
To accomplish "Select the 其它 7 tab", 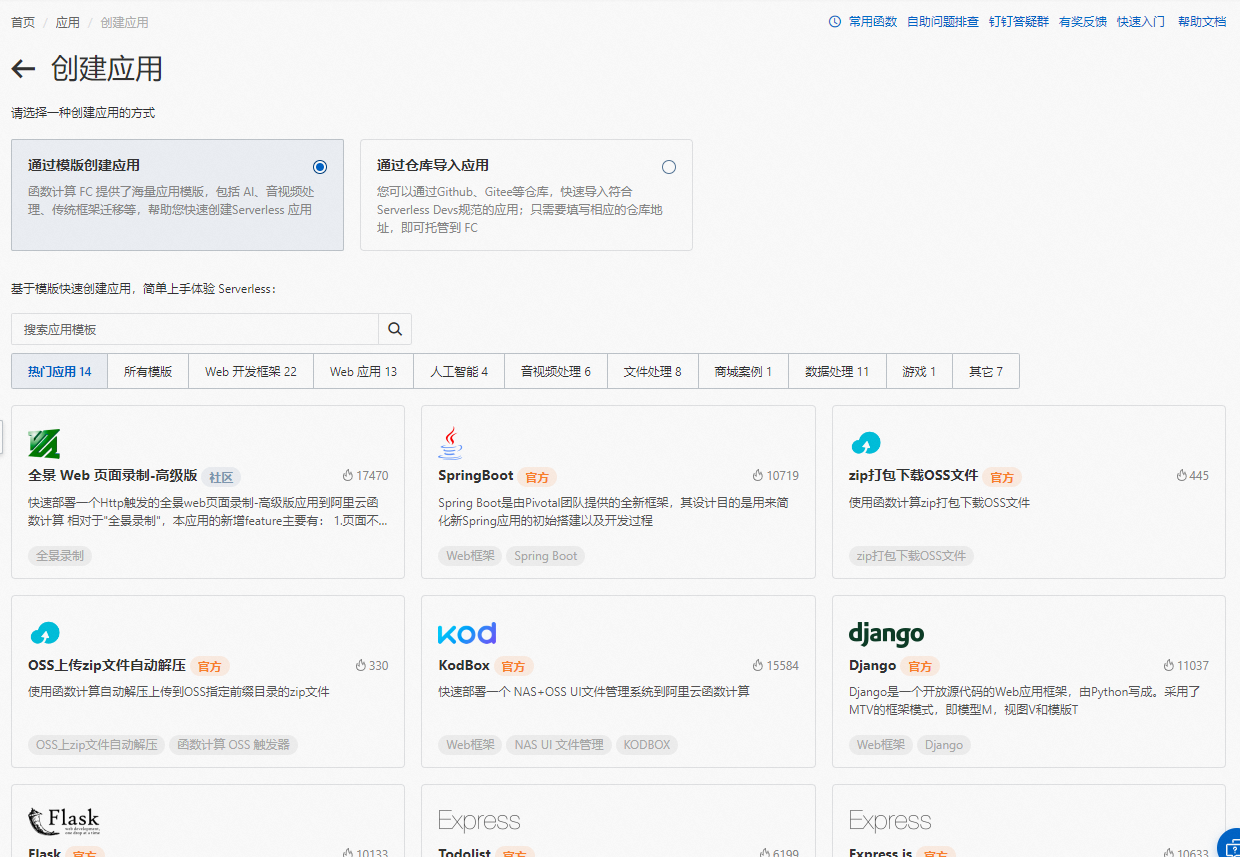I will coord(986,371).
